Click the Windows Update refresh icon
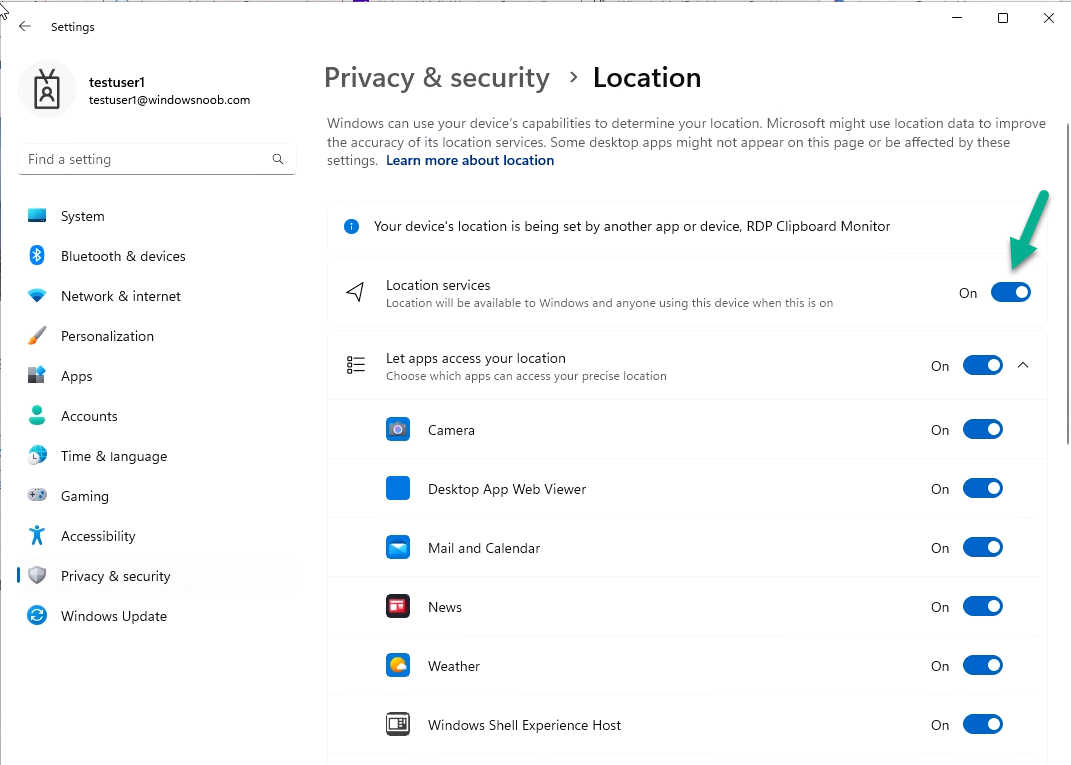The height and width of the screenshot is (765, 1071). (37, 615)
